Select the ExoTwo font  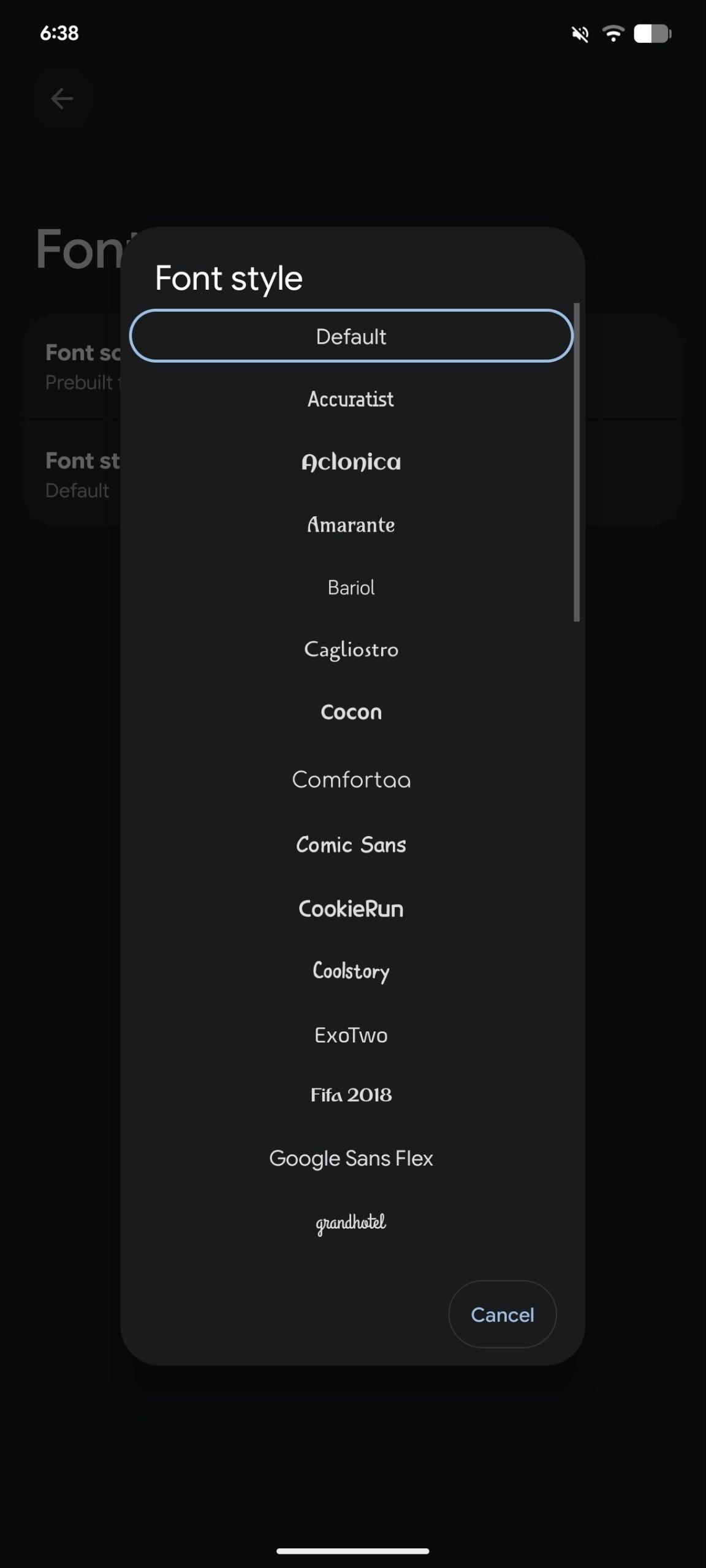pyautogui.click(x=351, y=1035)
